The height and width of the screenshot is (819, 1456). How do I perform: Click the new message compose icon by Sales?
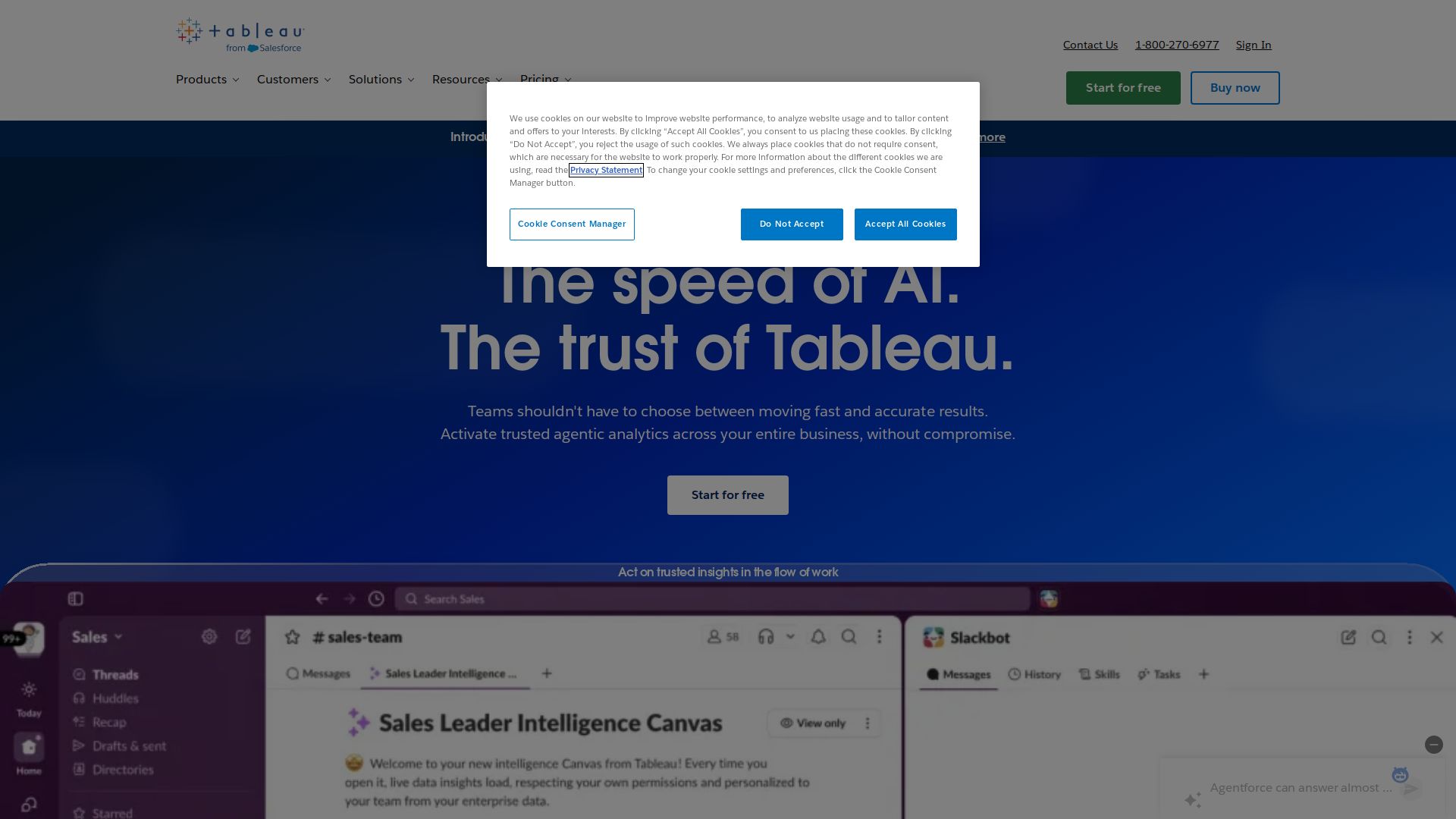click(x=243, y=637)
